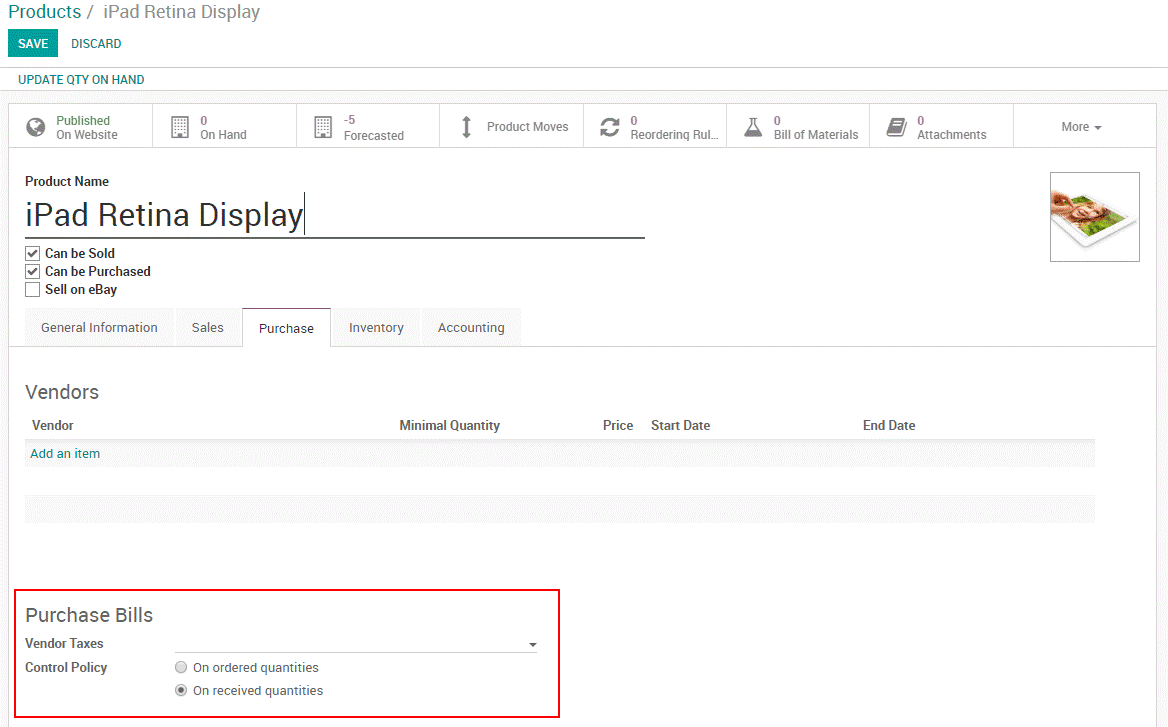Viewport: 1168px width, 727px height.
Task: Click Add an item in Vendors
Action: [x=65, y=454]
